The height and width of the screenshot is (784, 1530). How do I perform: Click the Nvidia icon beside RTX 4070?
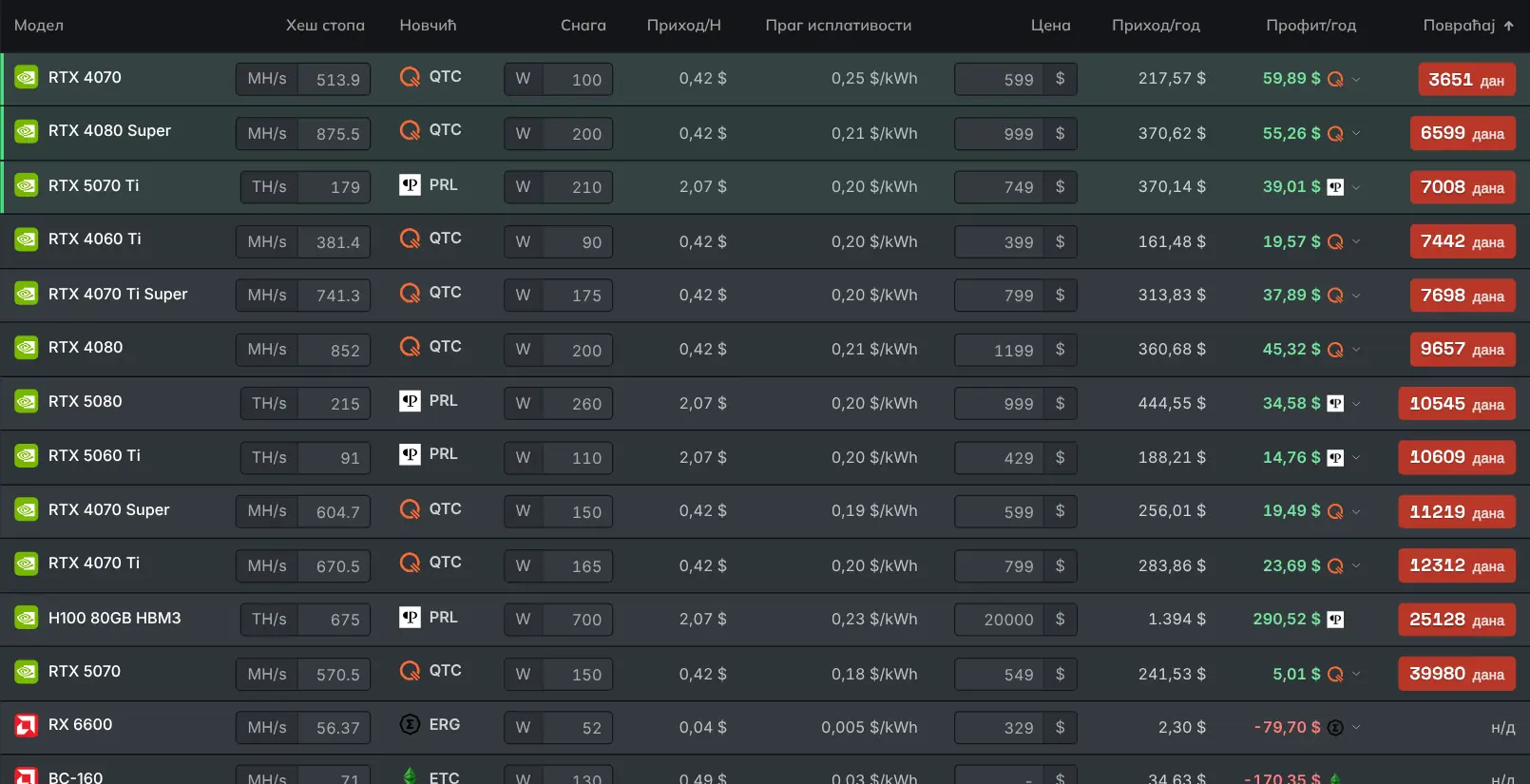[x=27, y=78]
